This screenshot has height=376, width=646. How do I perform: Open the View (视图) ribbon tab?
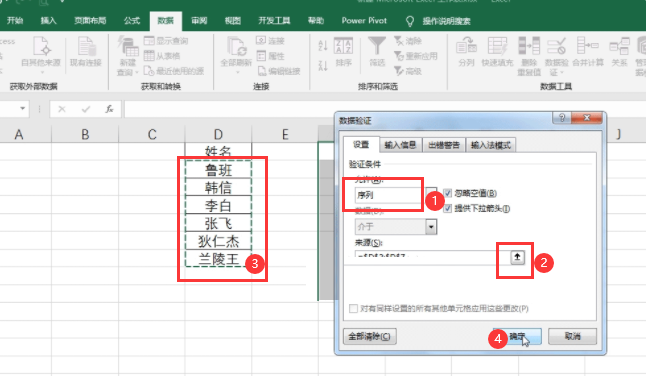(232, 21)
